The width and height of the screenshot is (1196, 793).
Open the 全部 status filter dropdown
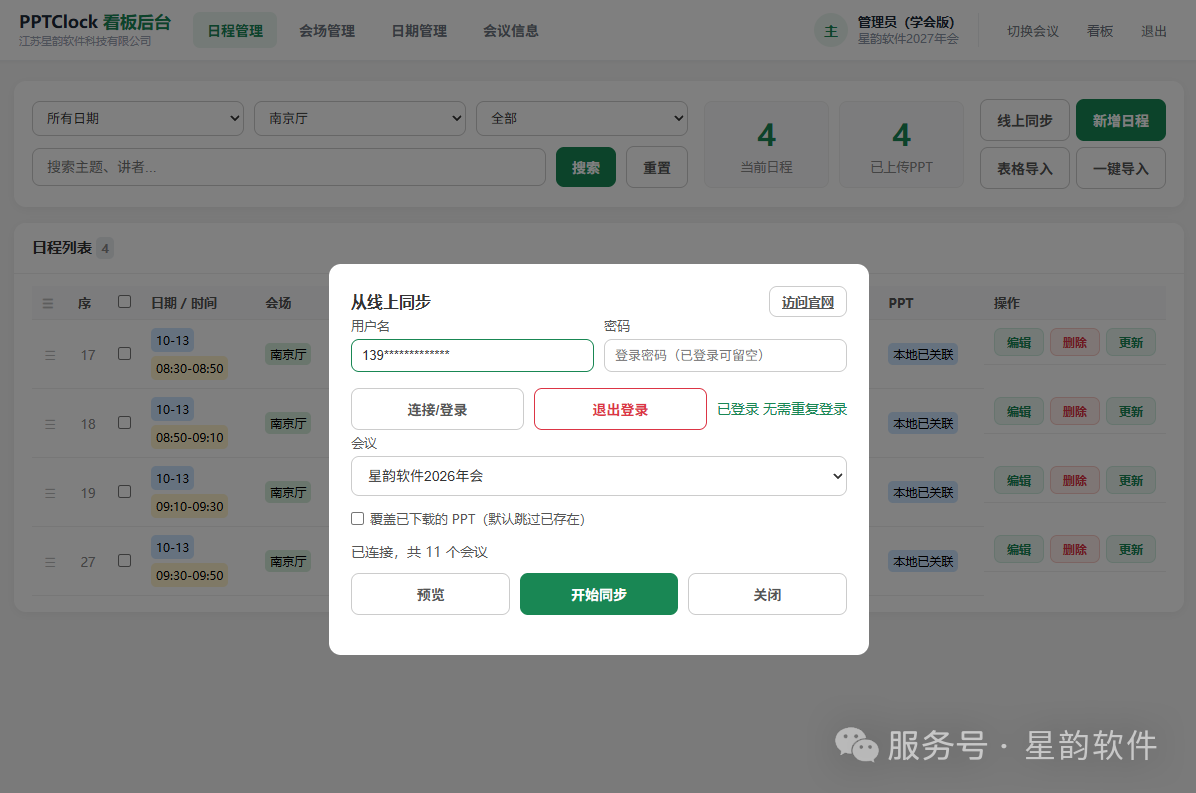coord(582,118)
